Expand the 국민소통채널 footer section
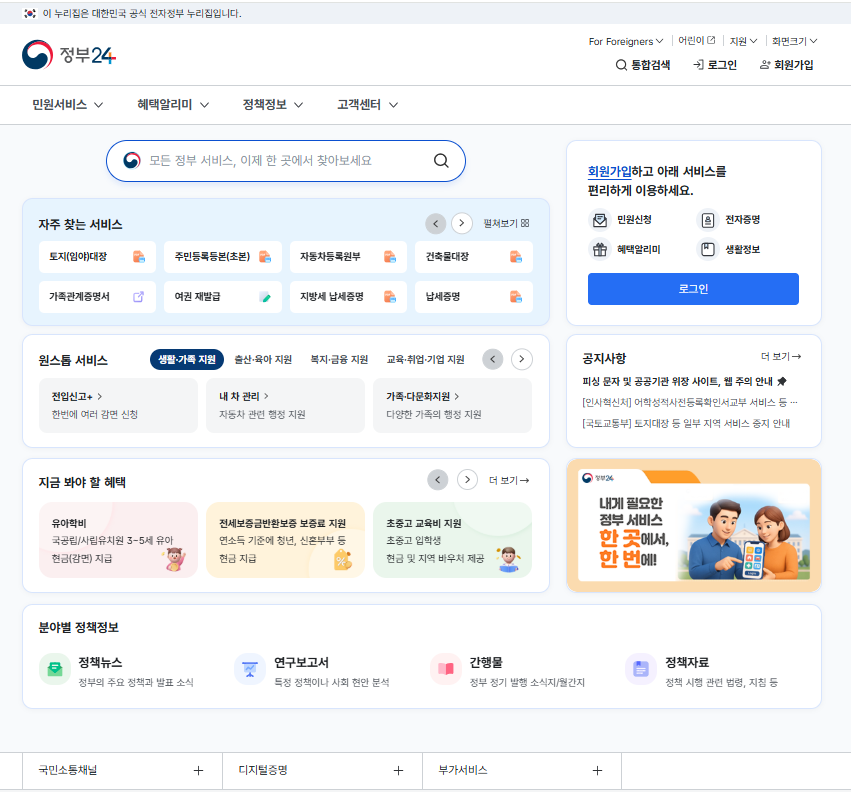The width and height of the screenshot is (851, 792). pos(122,771)
